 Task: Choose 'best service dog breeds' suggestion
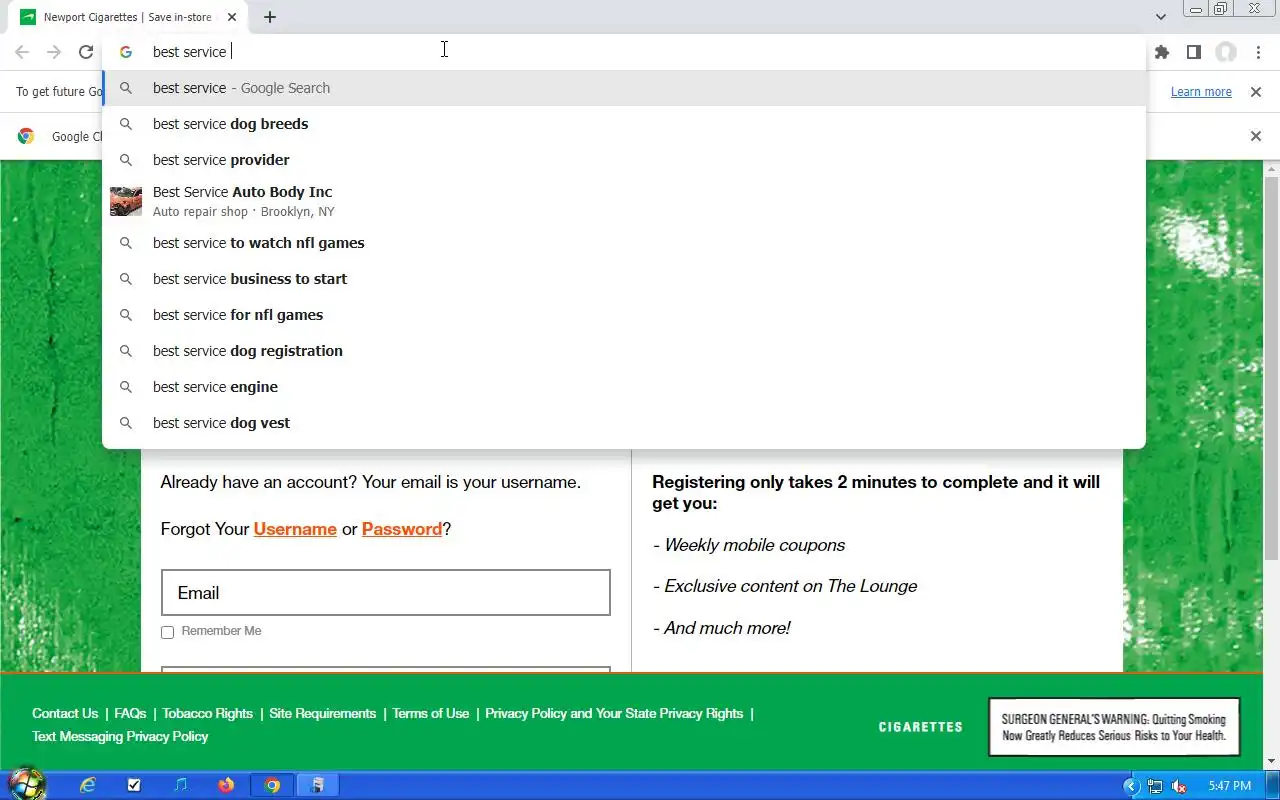click(x=624, y=124)
